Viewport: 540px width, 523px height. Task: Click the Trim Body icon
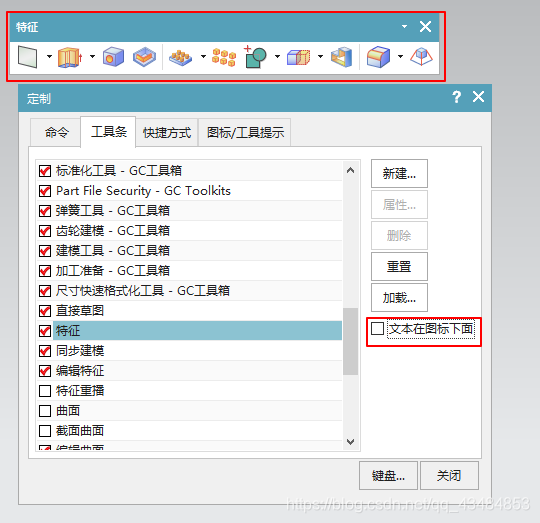[299, 57]
